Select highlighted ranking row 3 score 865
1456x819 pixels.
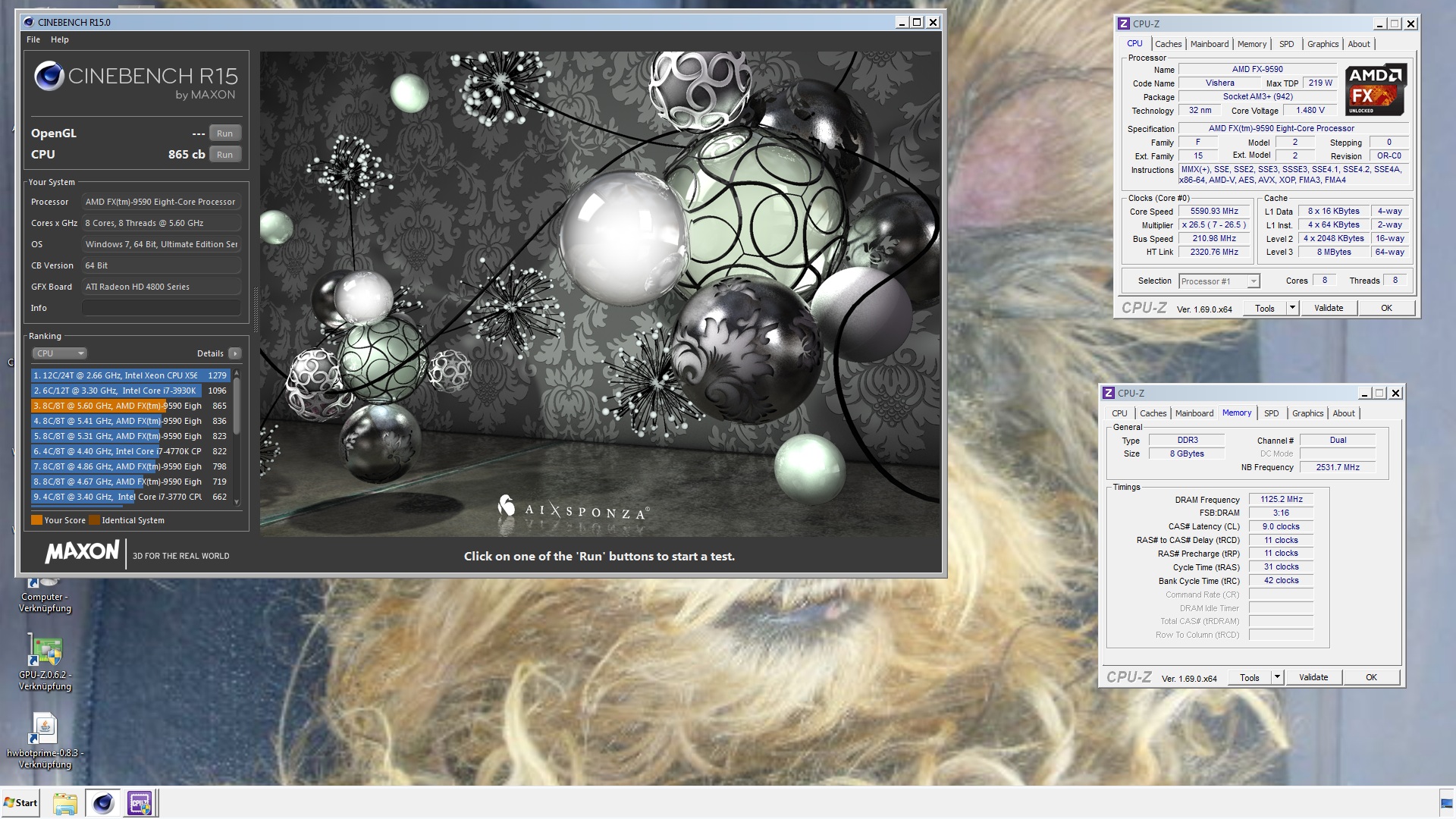click(x=130, y=406)
